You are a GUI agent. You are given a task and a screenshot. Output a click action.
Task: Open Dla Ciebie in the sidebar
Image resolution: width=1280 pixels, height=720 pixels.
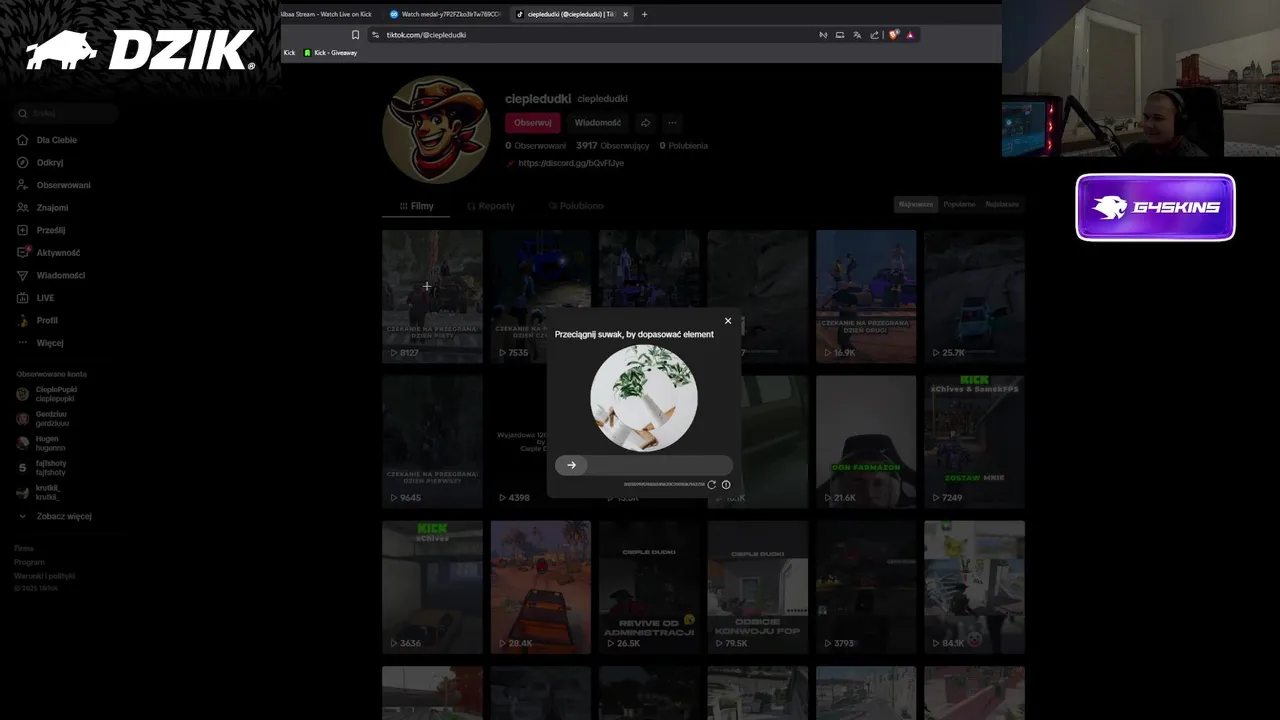[x=56, y=140]
